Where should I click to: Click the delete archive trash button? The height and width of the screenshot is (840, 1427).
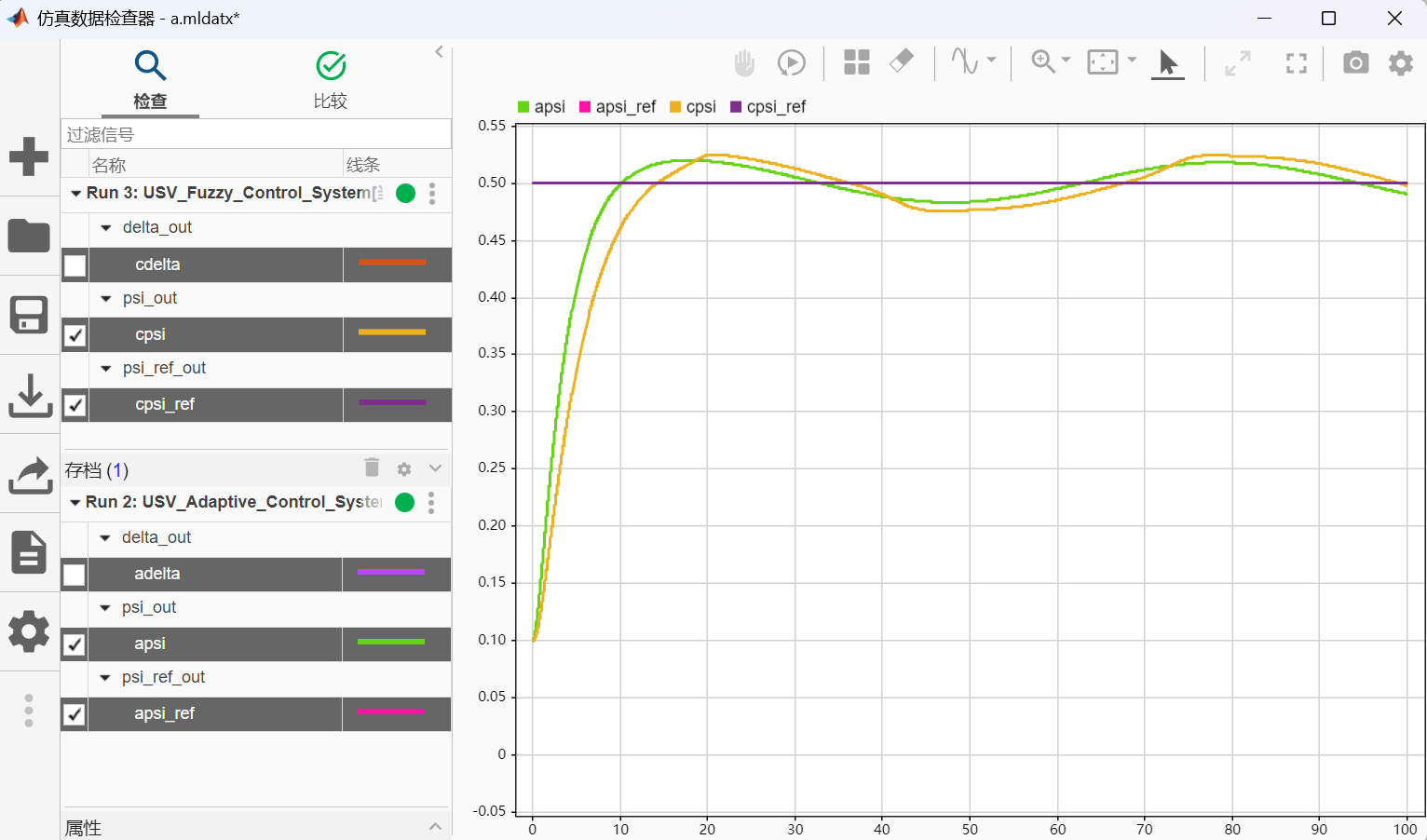pos(372,468)
